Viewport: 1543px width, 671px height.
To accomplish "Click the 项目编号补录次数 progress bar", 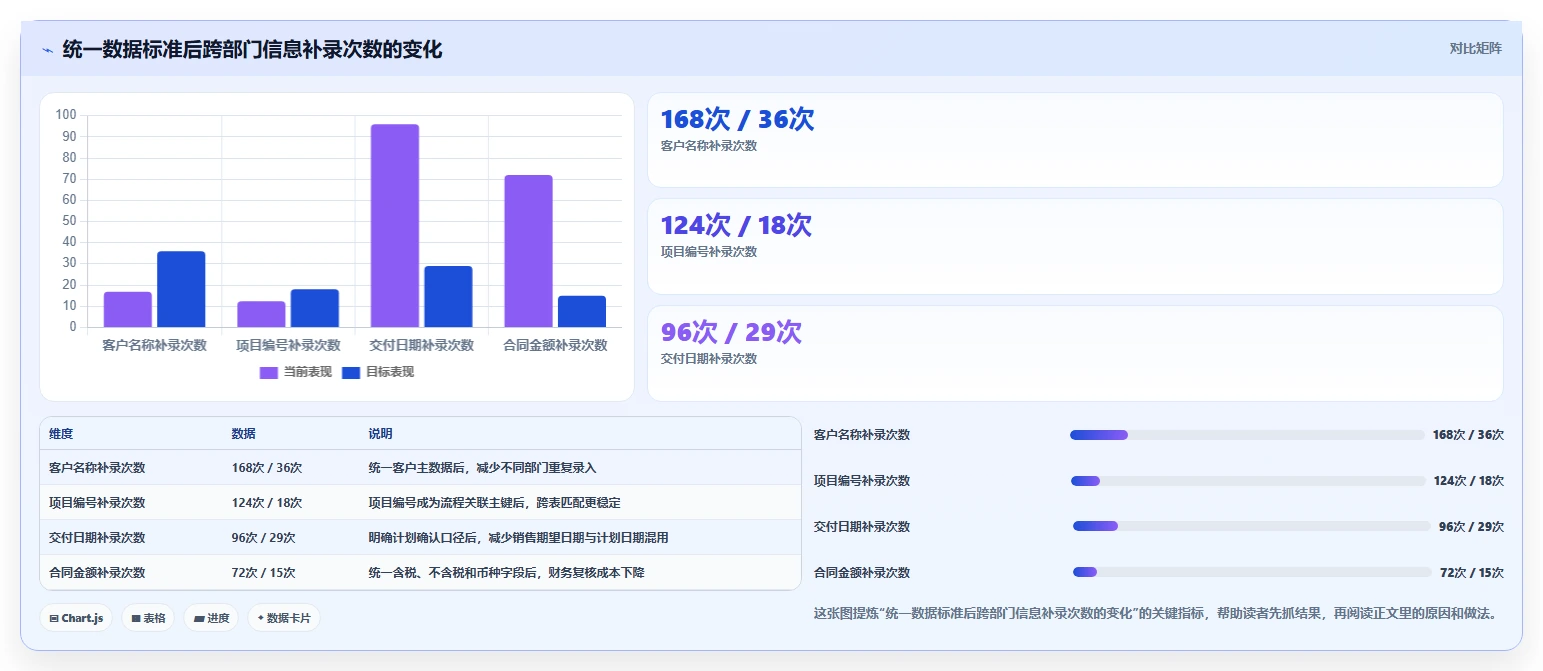I will tap(1248, 481).
